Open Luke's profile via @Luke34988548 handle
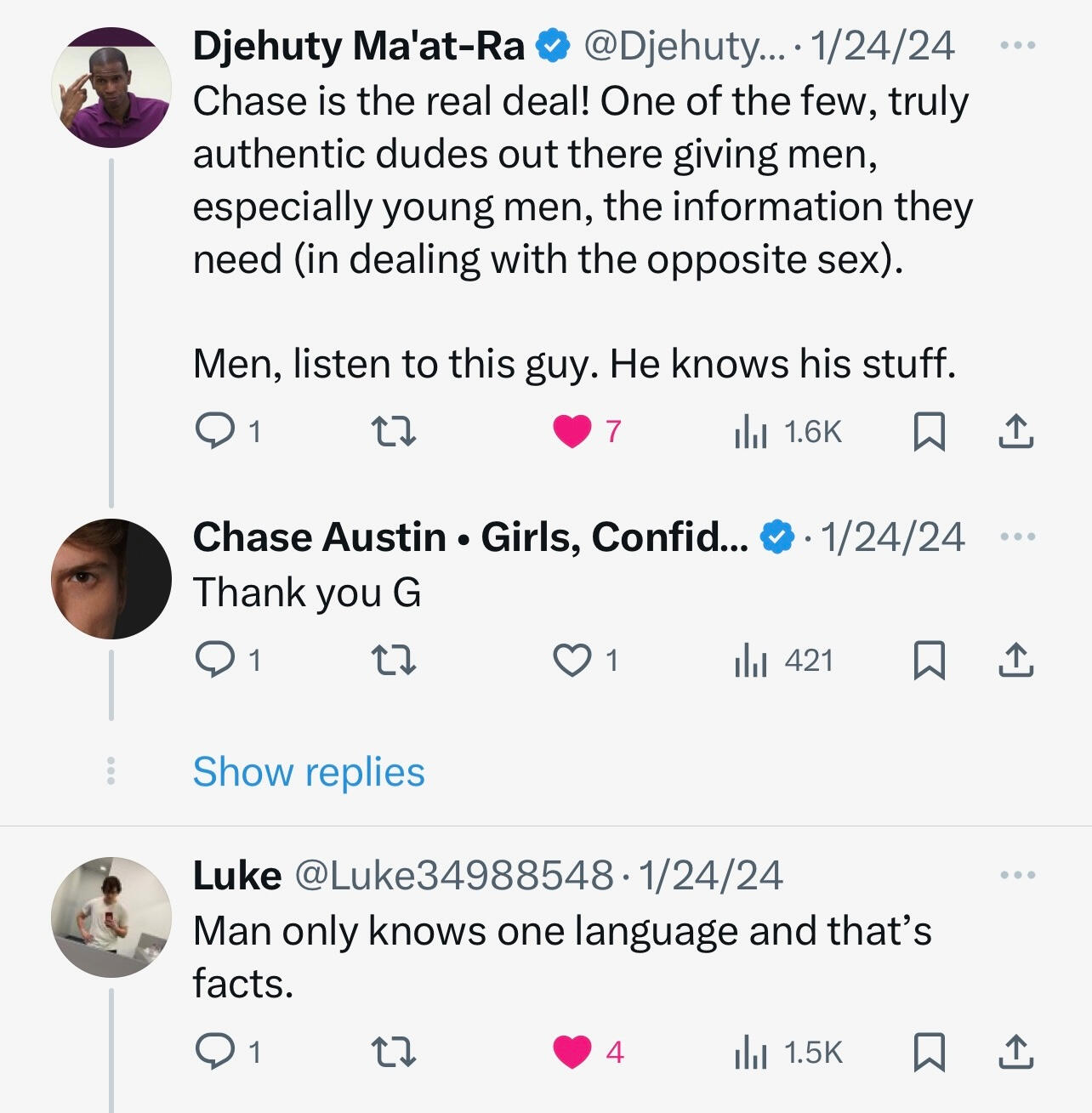Viewport: 1092px width, 1113px height. click(x=453, y=875)
